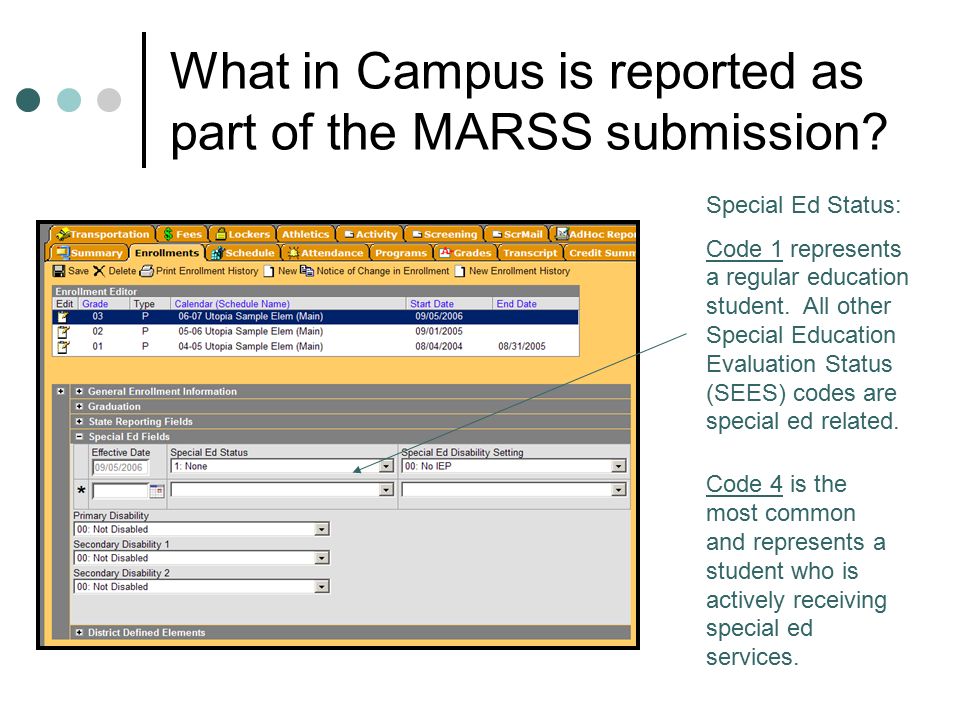Screen dimensions: 960x720
Task: Click the New Enrollment History page icon
Action: point(460,271)
